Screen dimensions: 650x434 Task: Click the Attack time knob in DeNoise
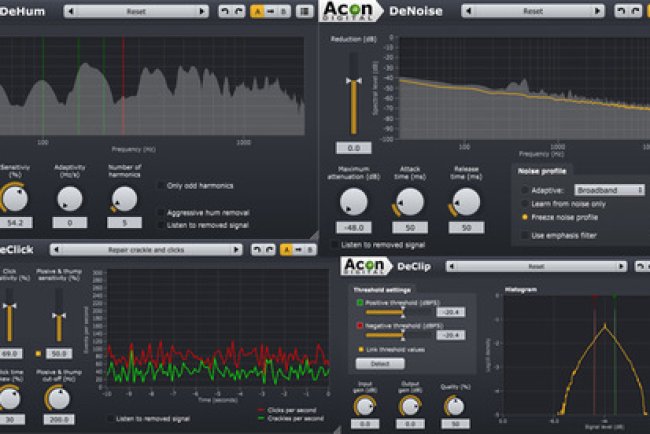pyautogui.click(x=410, y=202)
